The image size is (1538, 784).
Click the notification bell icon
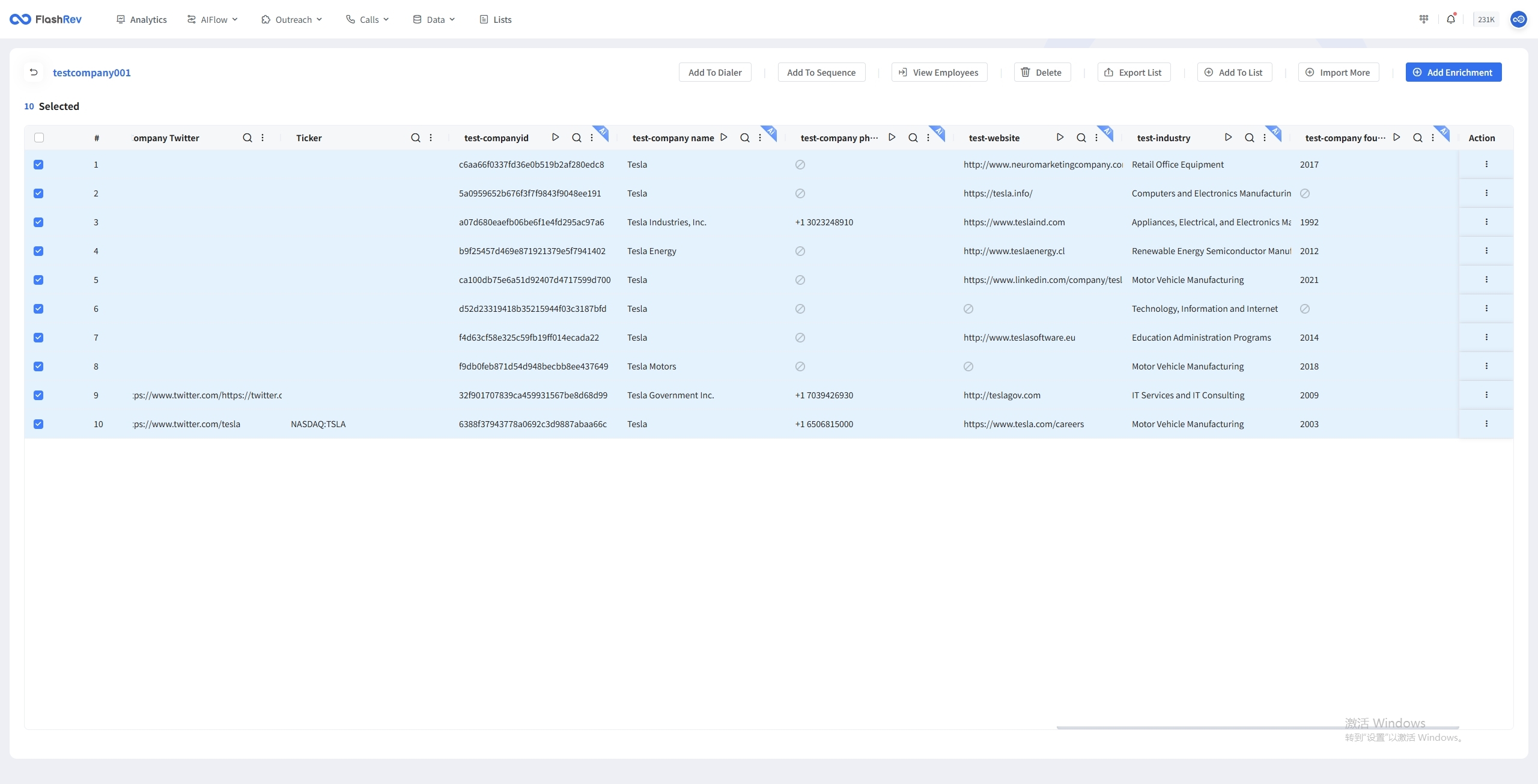click(1451, 19)
